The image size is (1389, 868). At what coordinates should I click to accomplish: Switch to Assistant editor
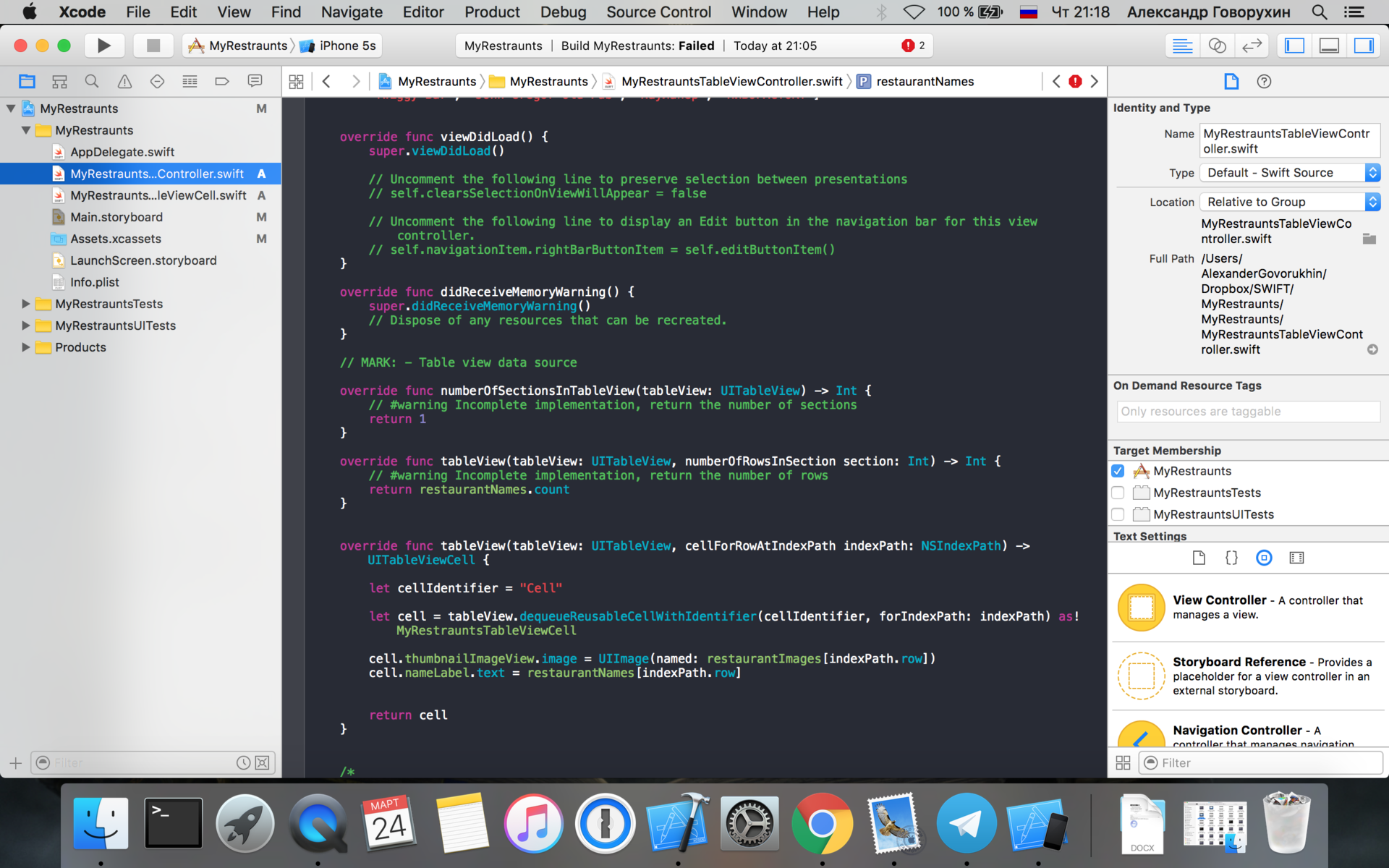click(x=1217, y=46)
